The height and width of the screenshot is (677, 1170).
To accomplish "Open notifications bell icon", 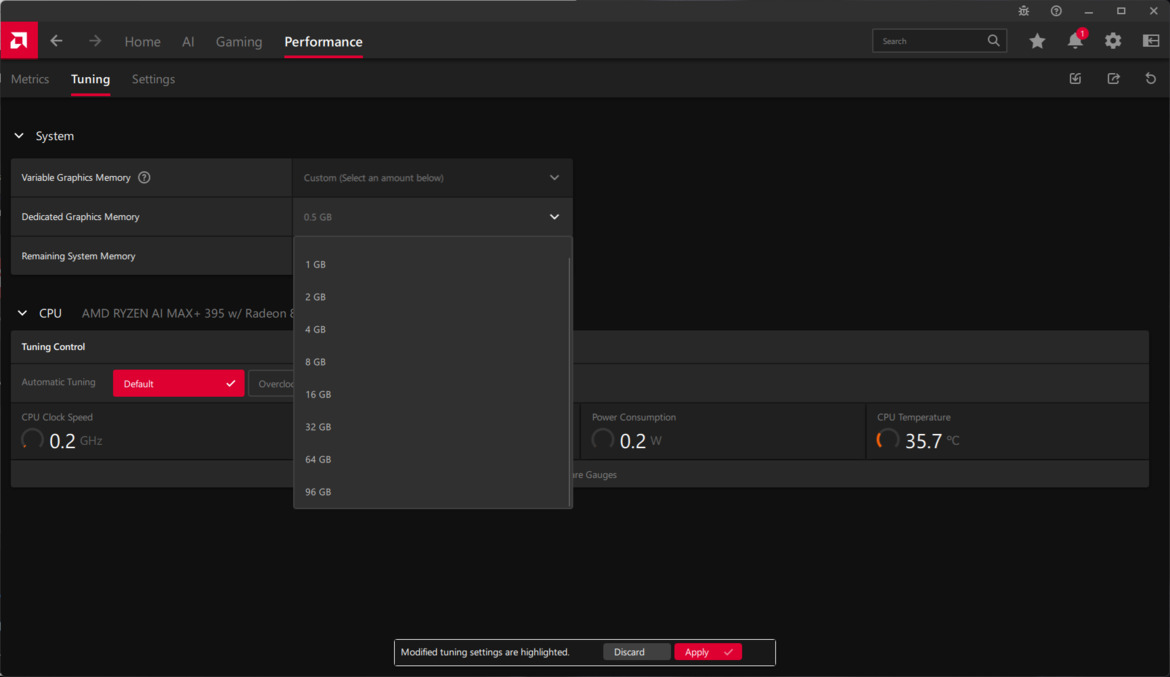I will [x=1075, y=41].
